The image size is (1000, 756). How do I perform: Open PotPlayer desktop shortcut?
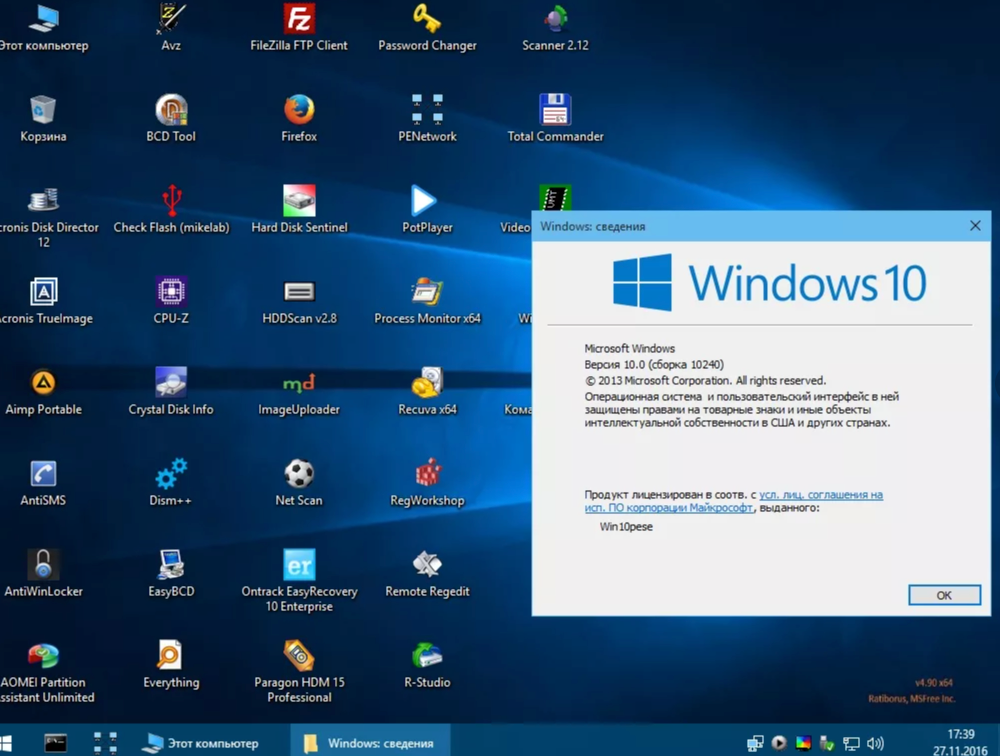tap(427, 209)
